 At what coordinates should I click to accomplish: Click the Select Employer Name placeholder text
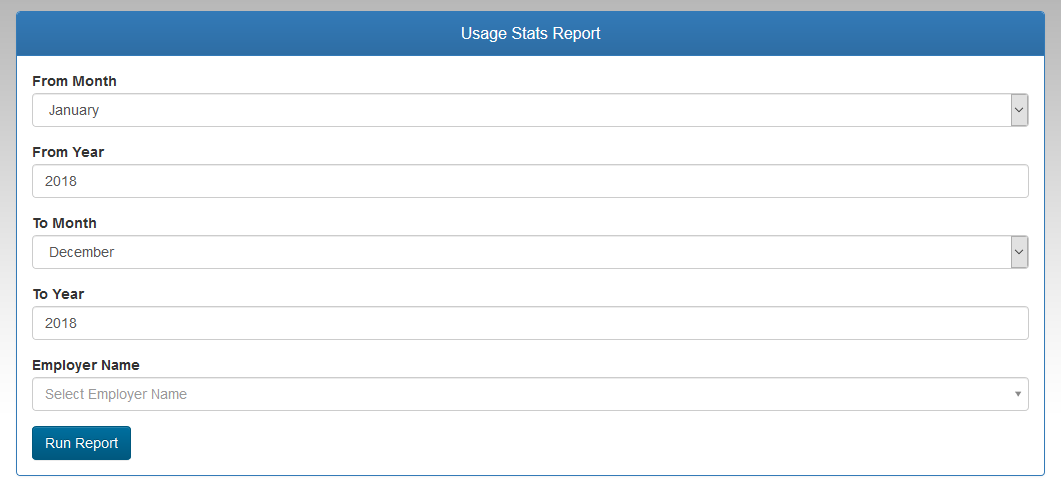[116, 394]
